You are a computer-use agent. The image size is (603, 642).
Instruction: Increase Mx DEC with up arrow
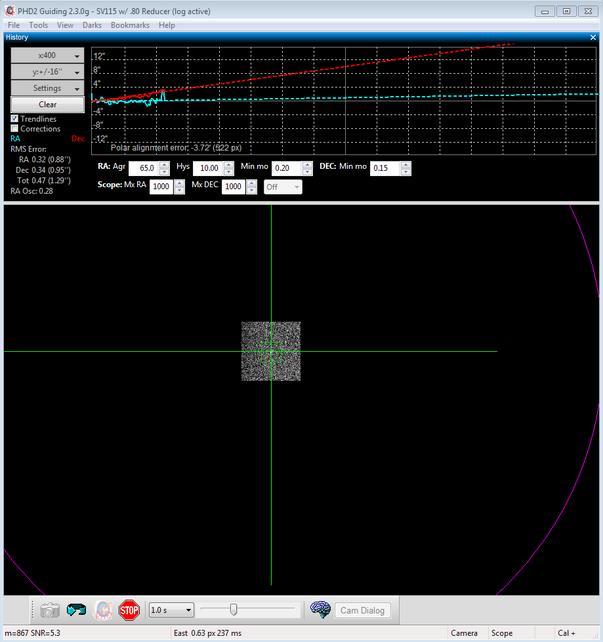click(x=251, y=183)
